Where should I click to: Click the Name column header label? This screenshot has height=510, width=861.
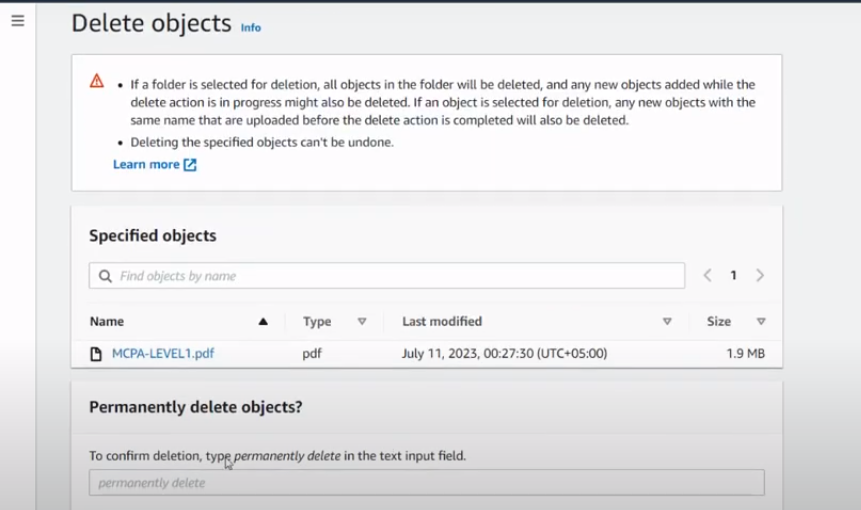tap(107, 322)
